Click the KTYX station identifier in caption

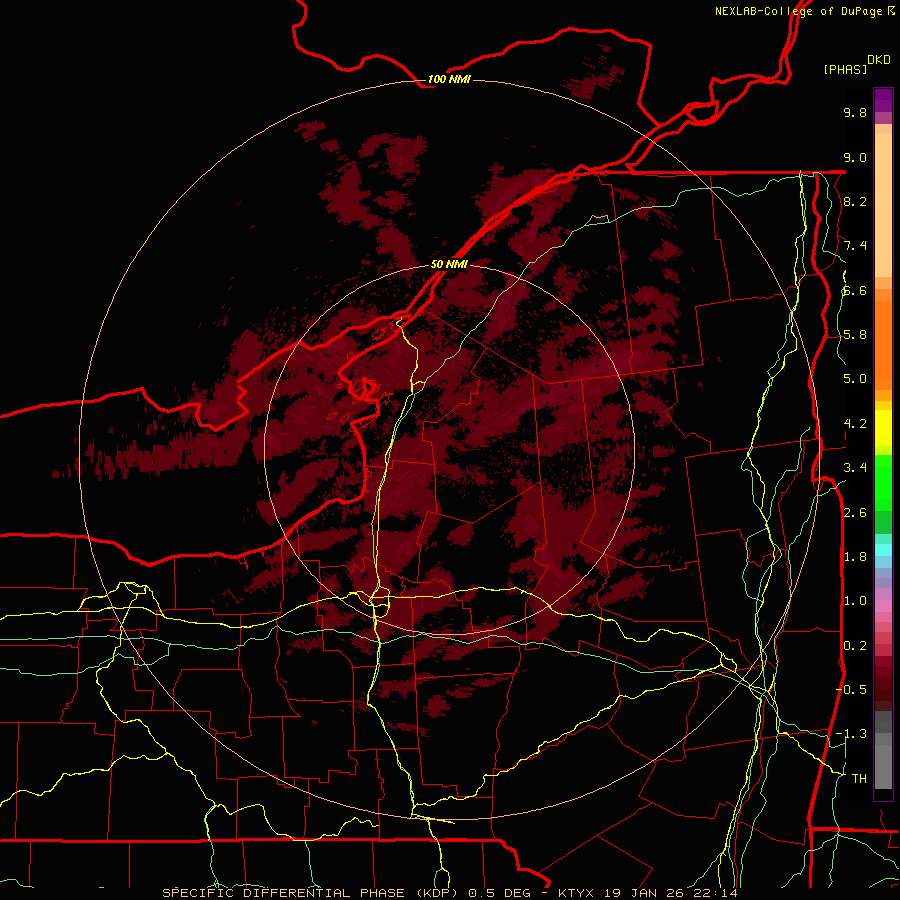[577, 893]
